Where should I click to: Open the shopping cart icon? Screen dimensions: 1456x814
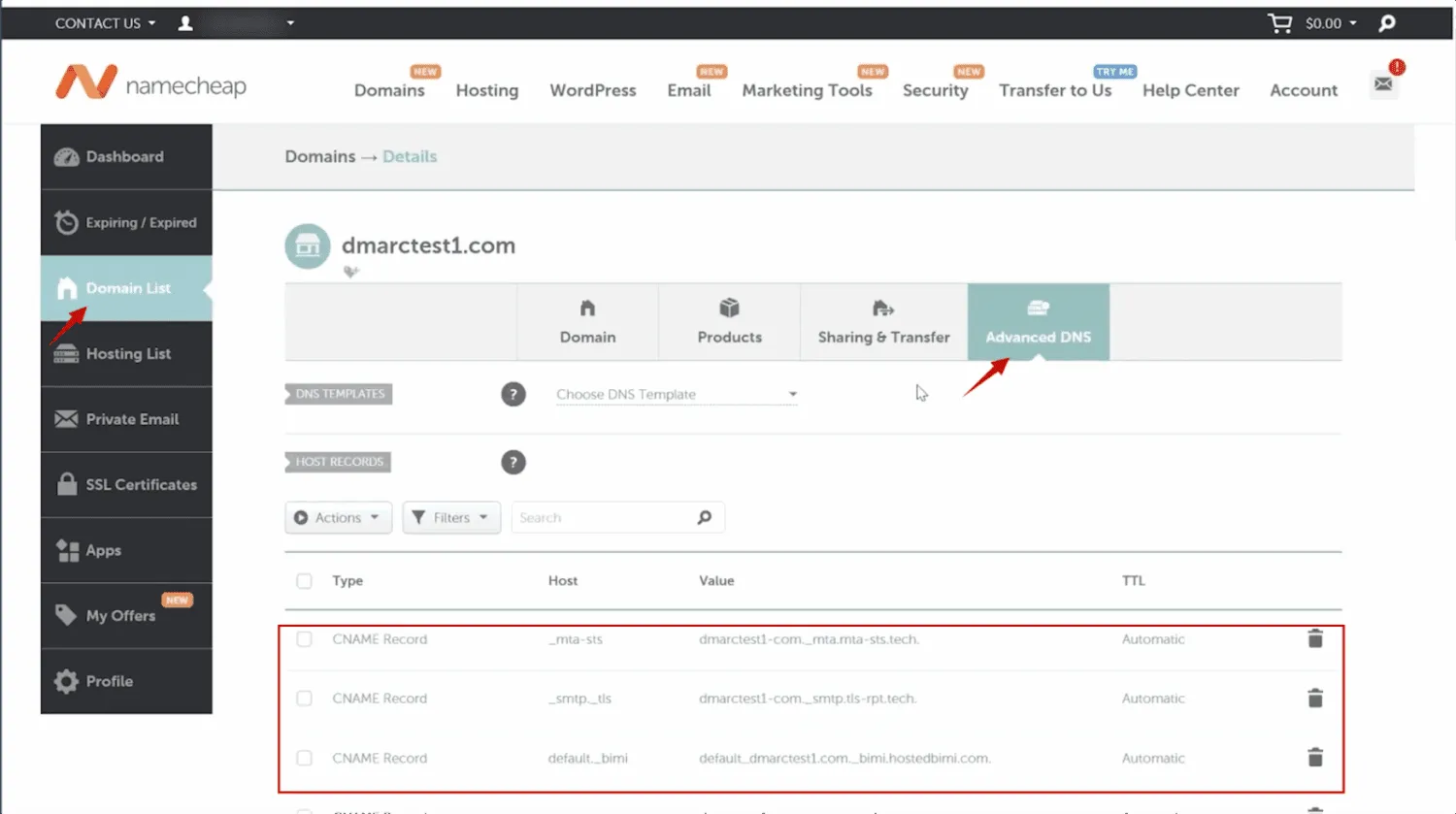pyautogui.click(x=1279, y=23)
